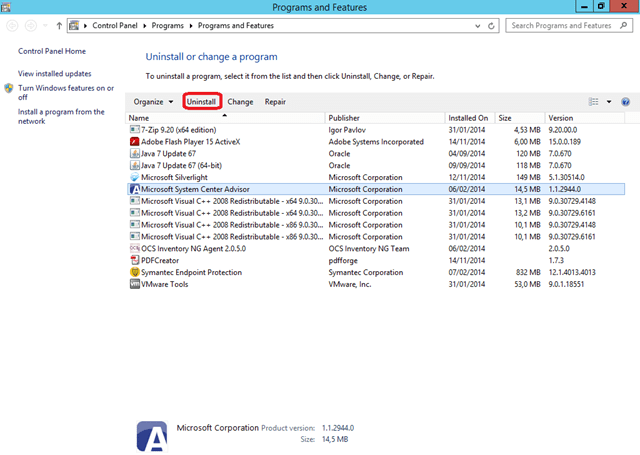Open Control Panel Home link
This screenshot has width=640, height=455.
pos(52,51)
